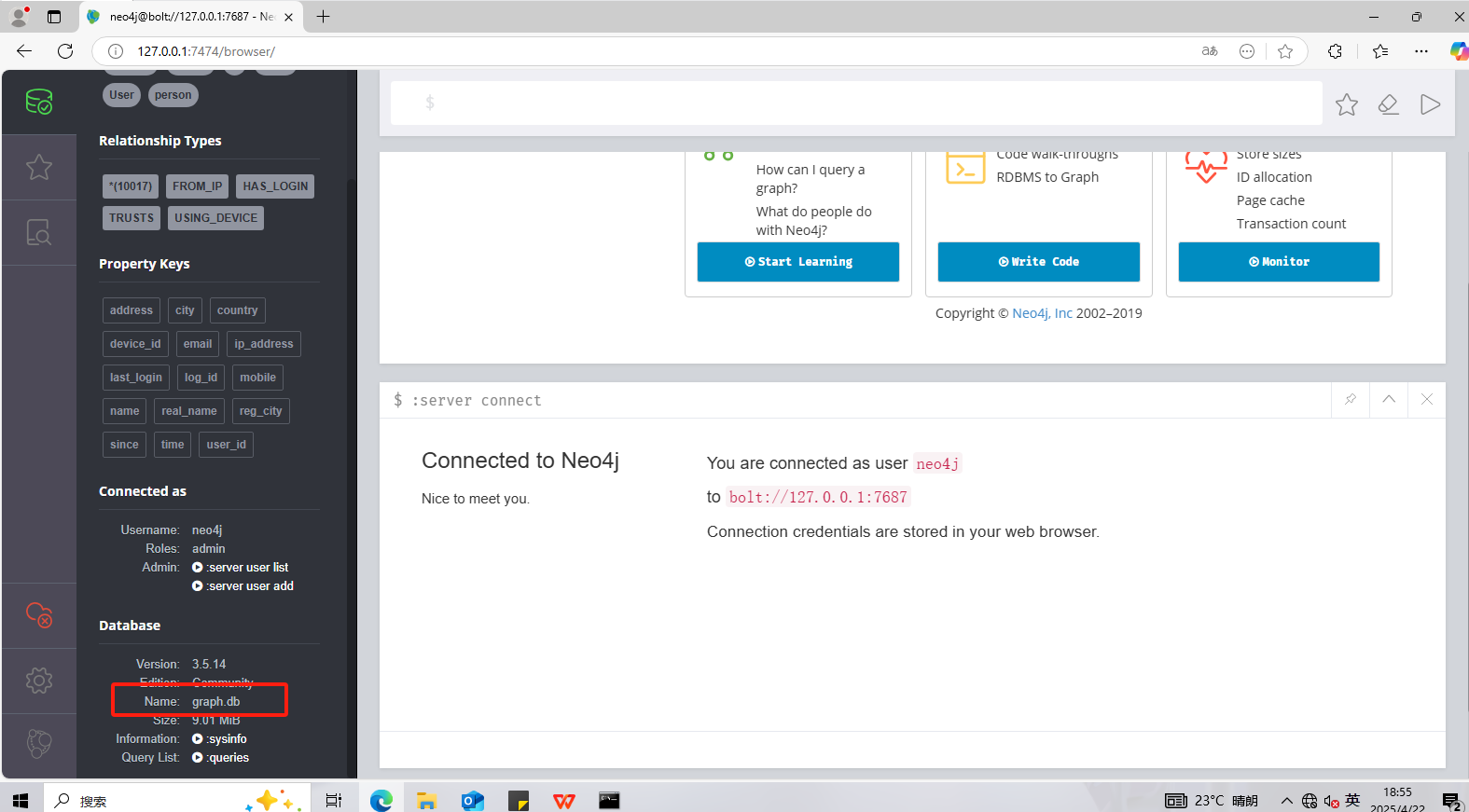Viewport: 1469px width, 812px height.
Task: Run the :queries command link
Action: point(221,757)
